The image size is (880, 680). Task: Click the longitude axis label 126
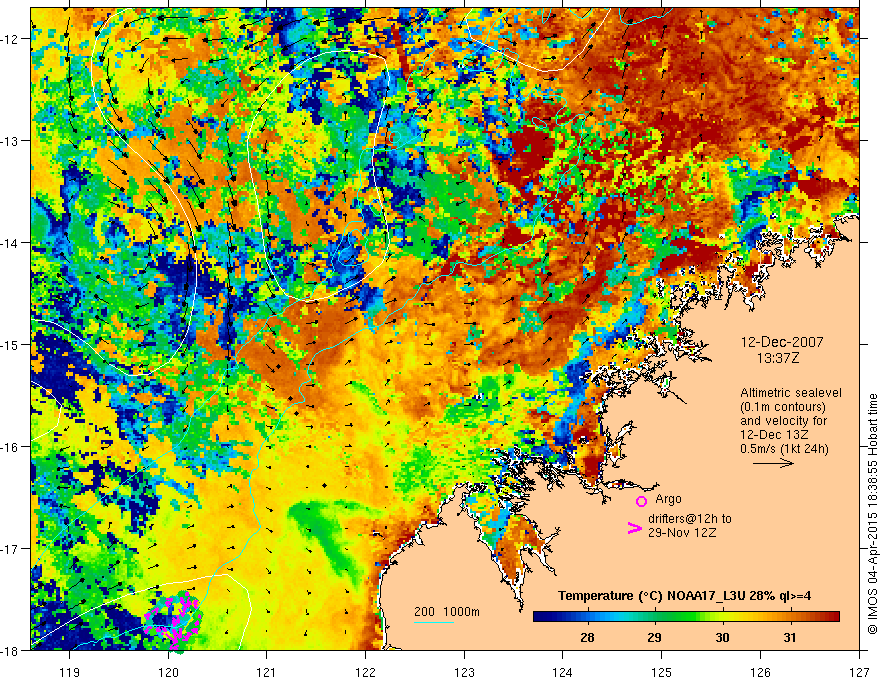(760, 672)
